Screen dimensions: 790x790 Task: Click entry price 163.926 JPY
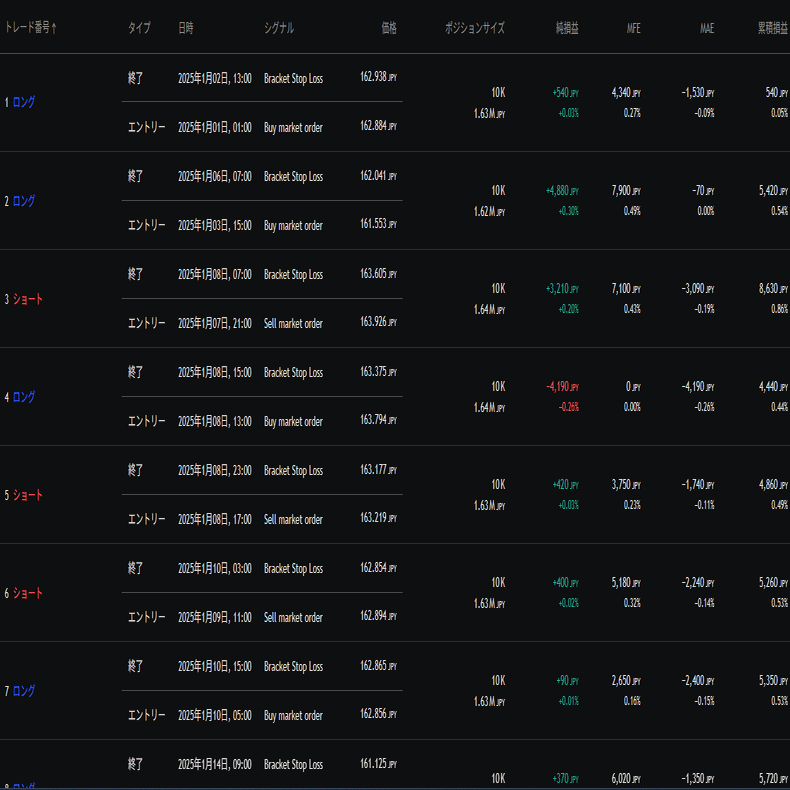tap(378, 321)
